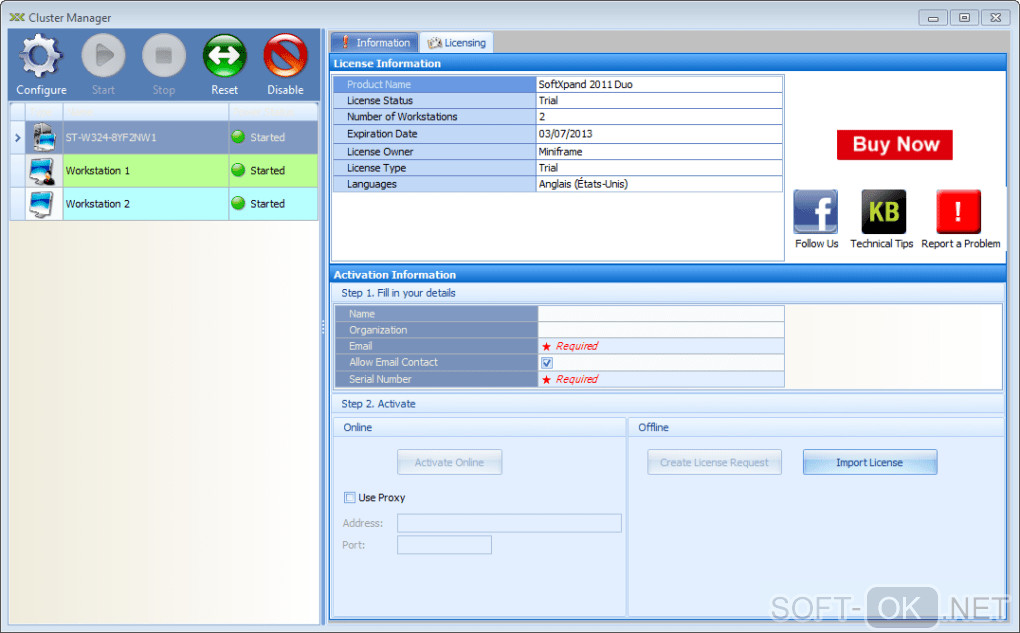Click the proxy Port field

pyautogui.click(x=444, y=545)
